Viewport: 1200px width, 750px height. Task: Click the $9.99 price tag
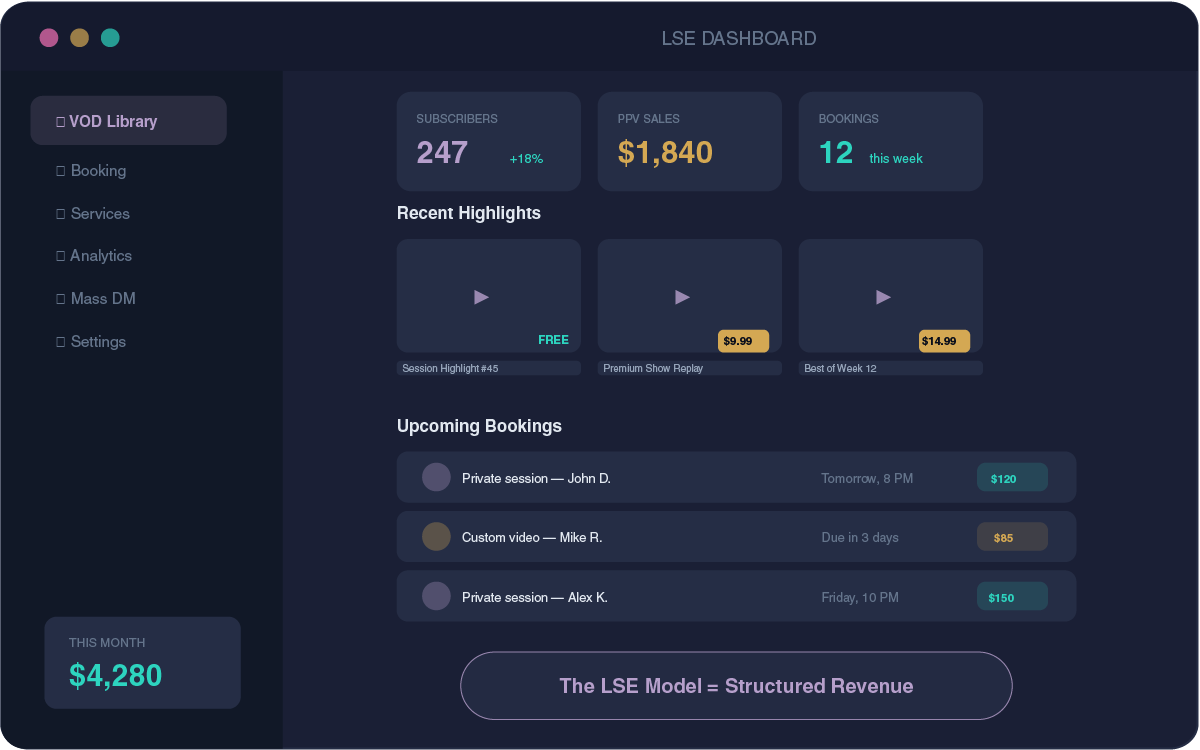[743, 341]
